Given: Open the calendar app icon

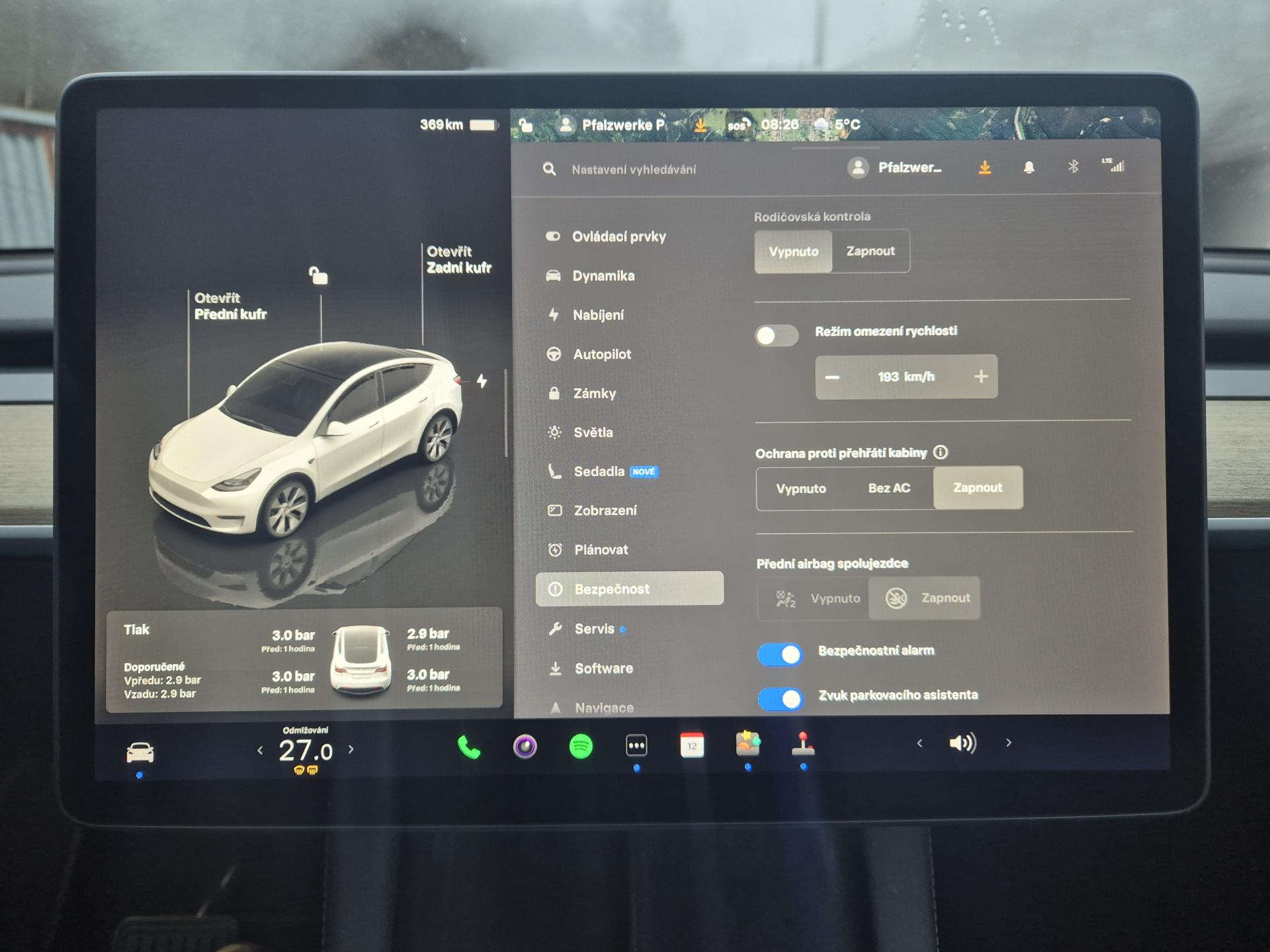Looking at the screenshot, I should 692,746.
